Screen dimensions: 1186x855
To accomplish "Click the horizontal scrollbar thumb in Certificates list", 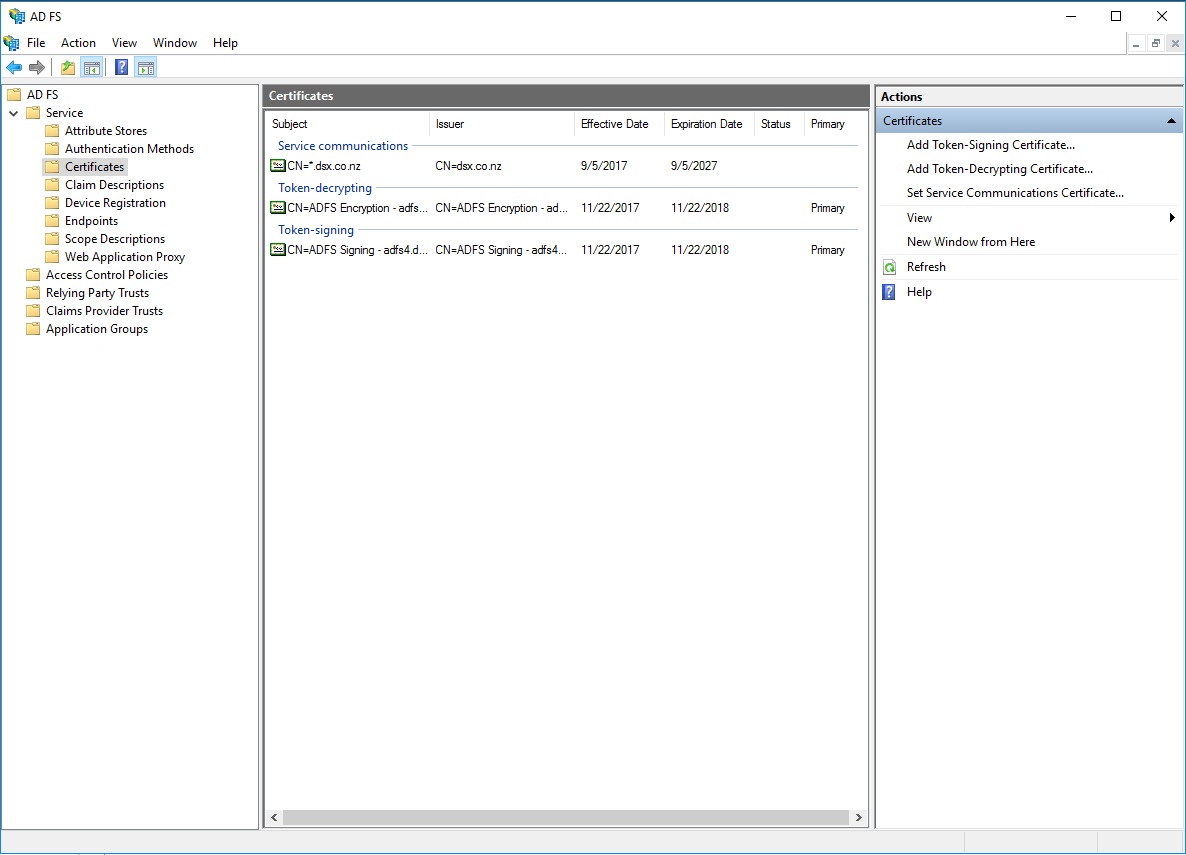I will click(566, 817).
